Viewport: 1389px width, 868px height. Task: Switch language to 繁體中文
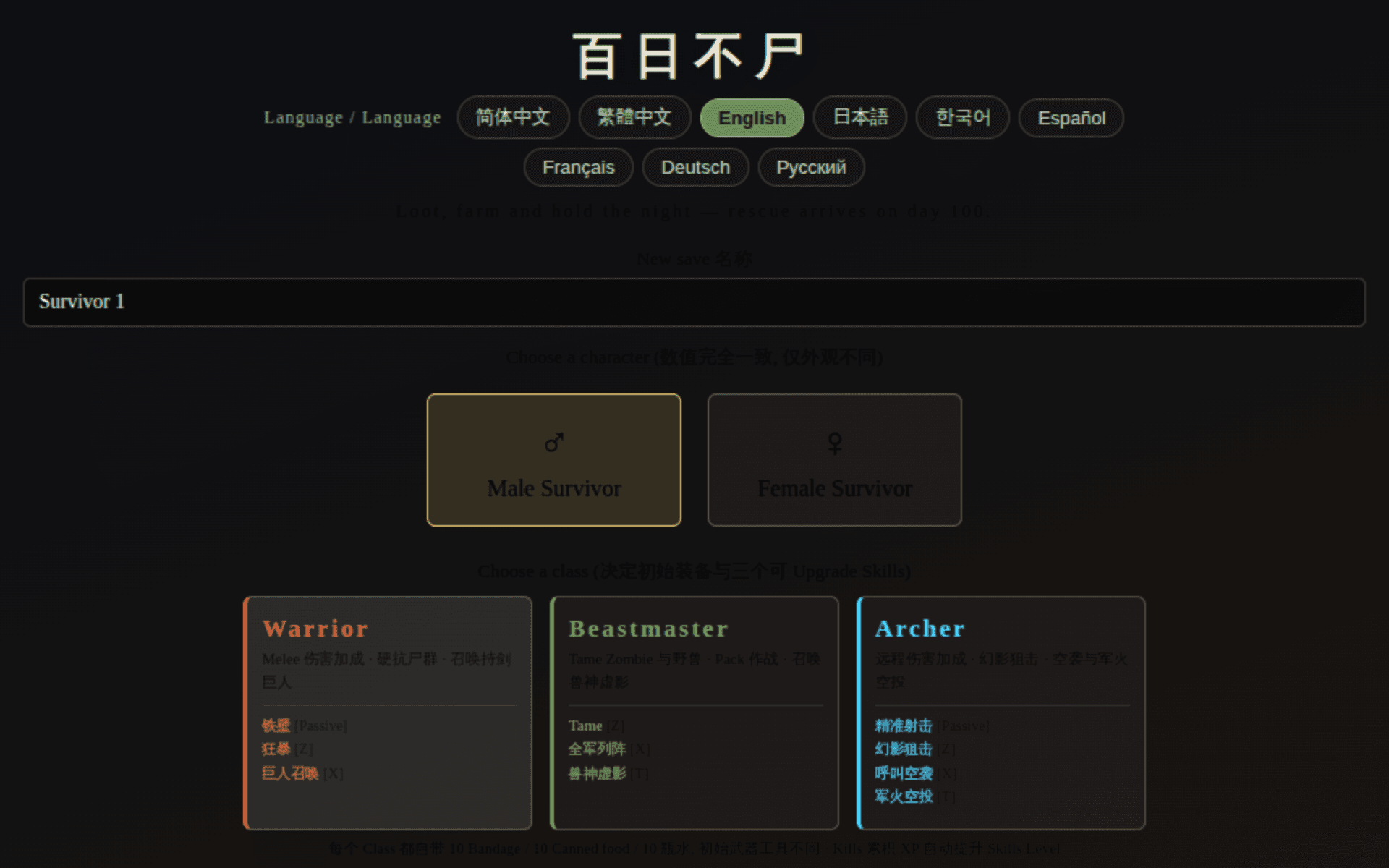click(634, 117)
